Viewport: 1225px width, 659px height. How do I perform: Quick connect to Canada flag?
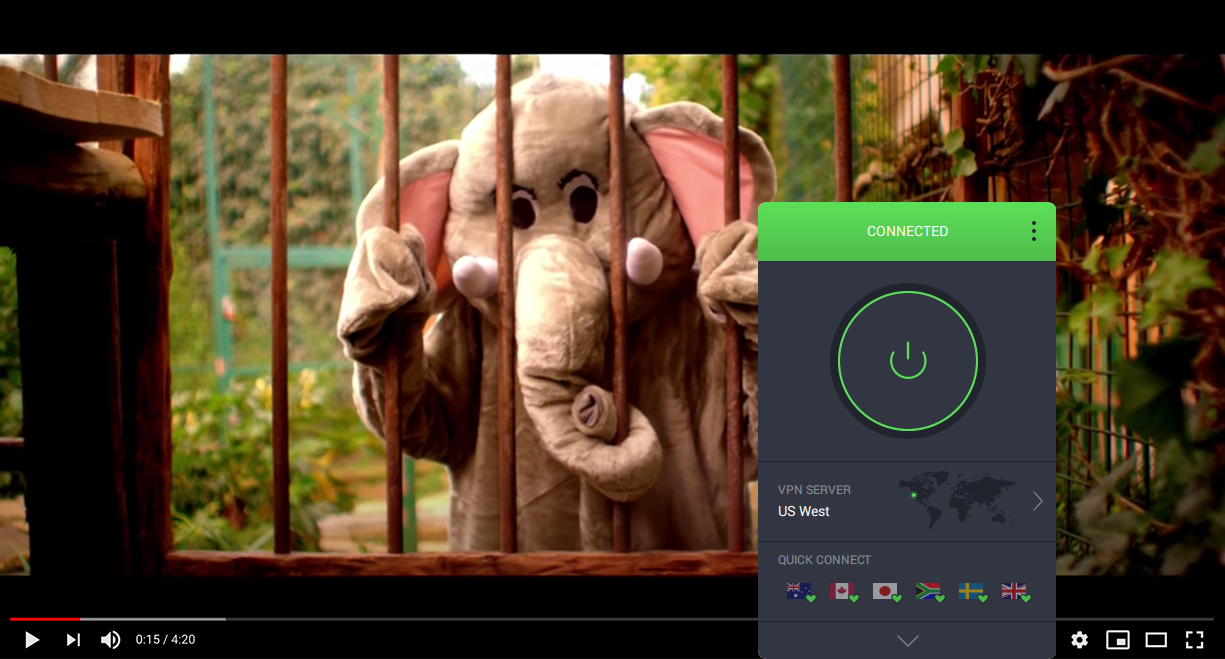point(843,592)
